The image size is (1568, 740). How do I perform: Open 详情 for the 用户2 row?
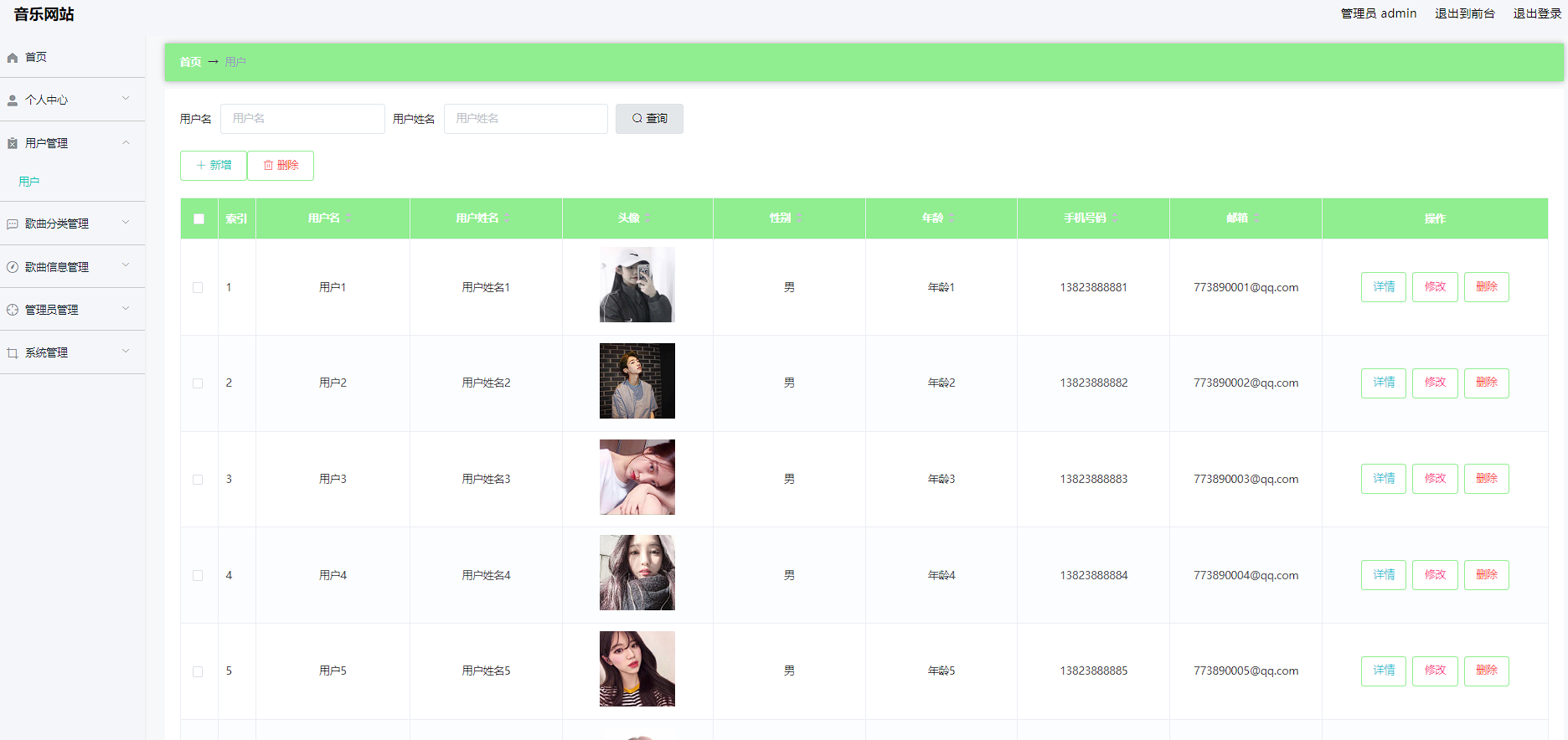click(1384, 383)
